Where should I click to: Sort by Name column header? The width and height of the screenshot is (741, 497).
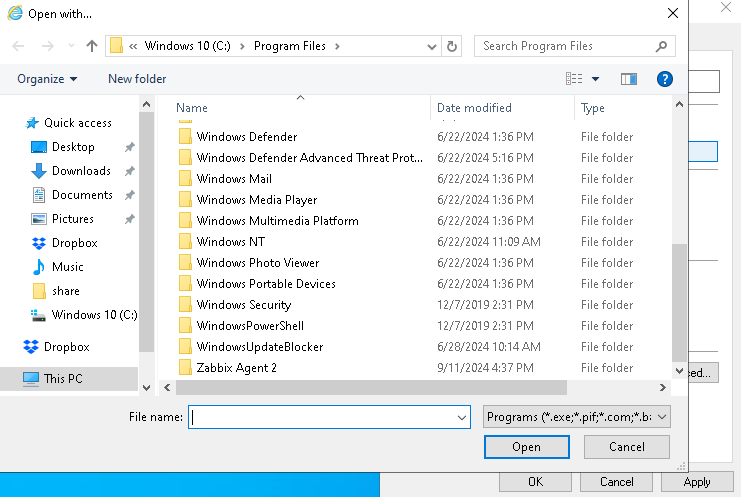pos(191,108)
